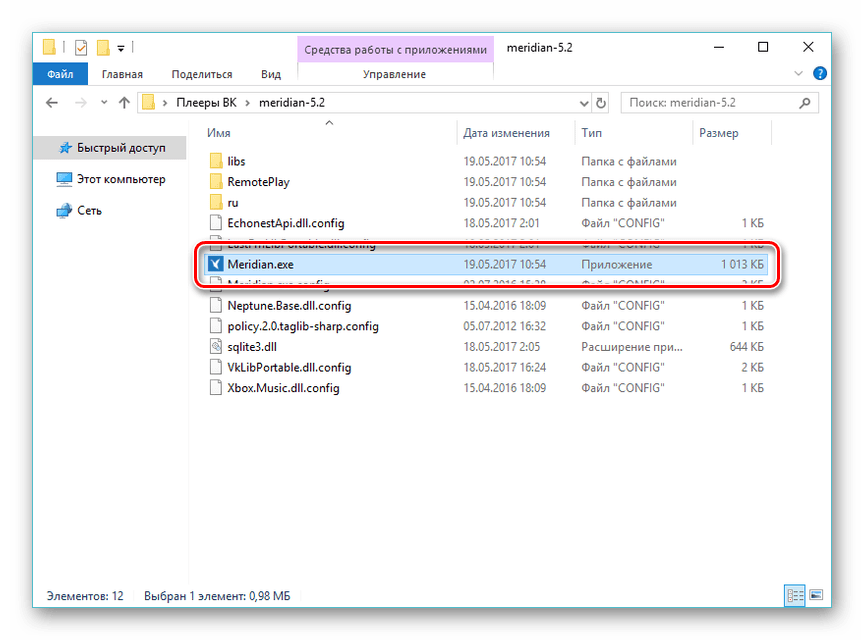Viewport: 864px width, 640px height.
Task: Select policy.2.0.taglib-sharp.config file
Action: tap(488, 326)
